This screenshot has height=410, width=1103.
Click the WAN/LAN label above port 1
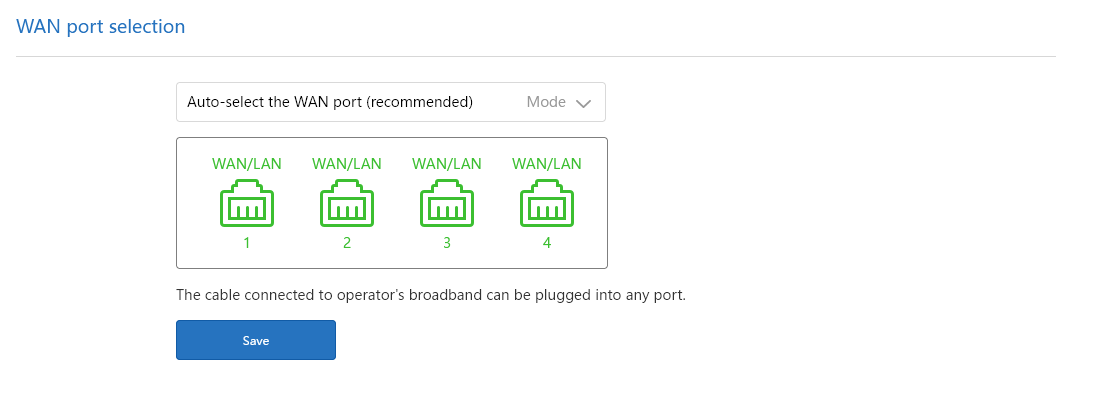coord(247,164)
